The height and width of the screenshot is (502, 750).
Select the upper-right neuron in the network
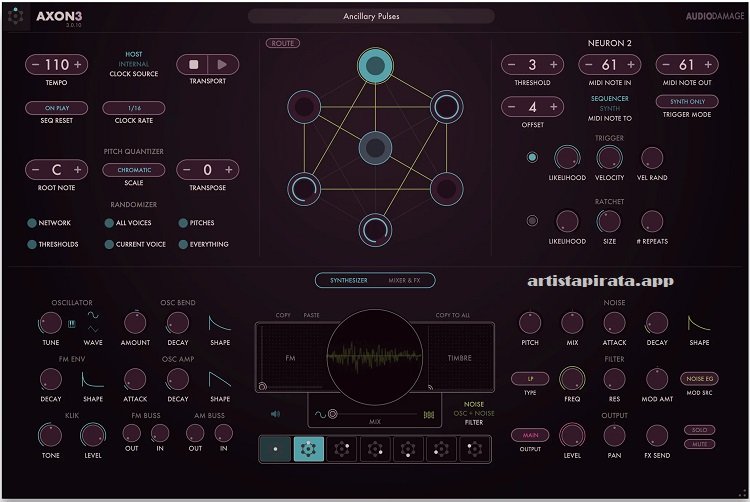447,107
